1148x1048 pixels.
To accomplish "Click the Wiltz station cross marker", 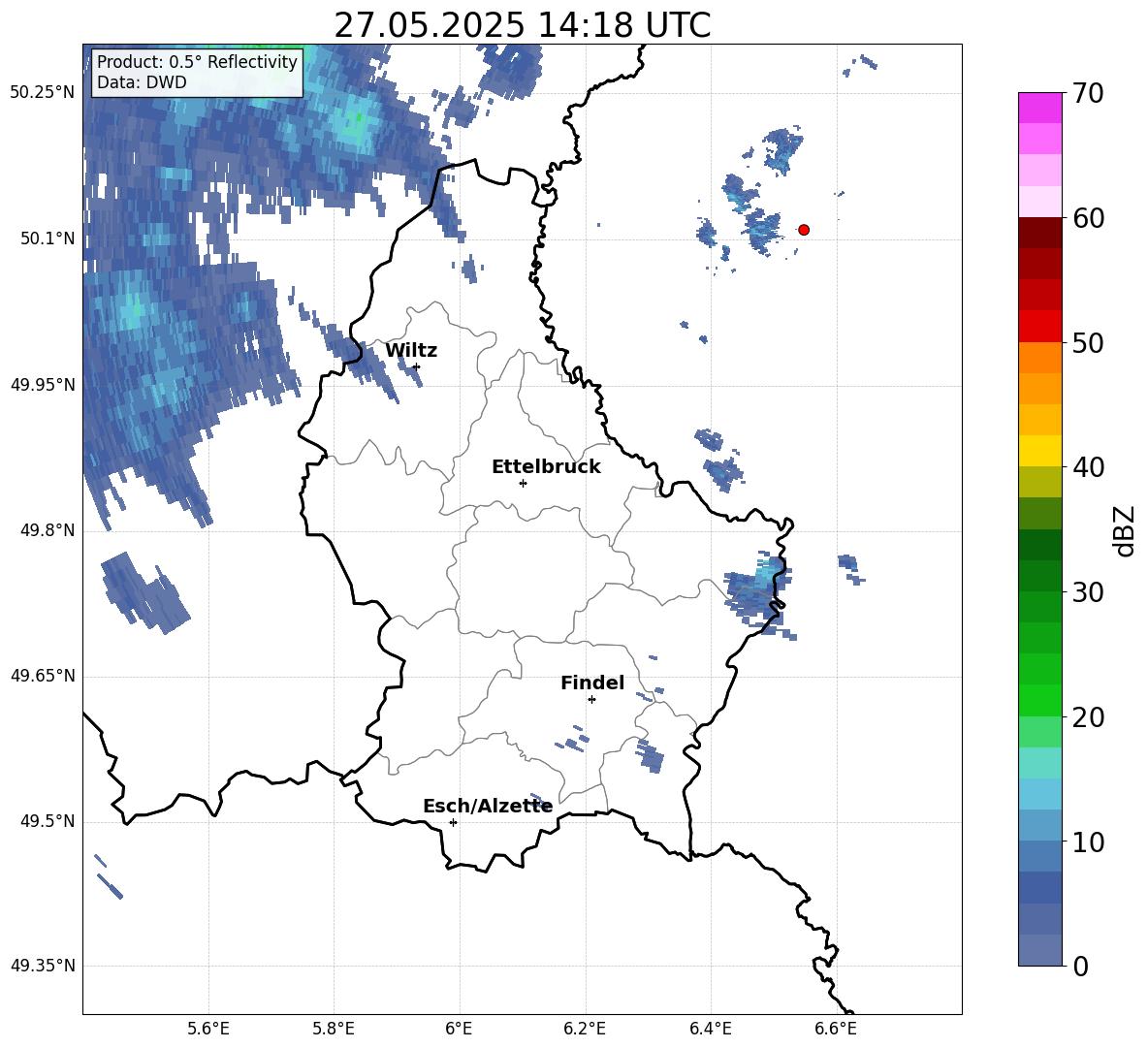I will pos(416,366).
